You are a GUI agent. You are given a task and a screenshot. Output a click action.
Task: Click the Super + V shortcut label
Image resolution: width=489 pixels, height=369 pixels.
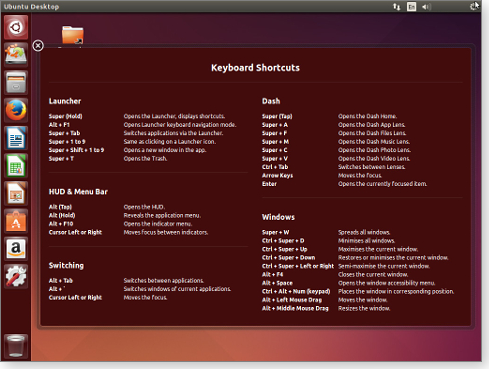pyautogui.click(x=275, y=159)
